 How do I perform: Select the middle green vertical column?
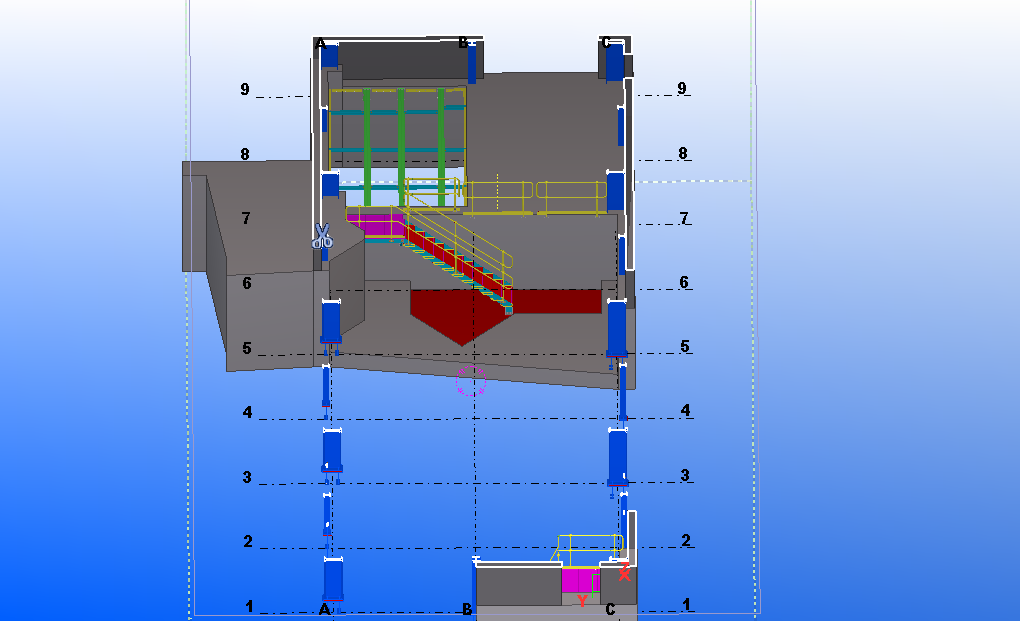coord(401,140)
